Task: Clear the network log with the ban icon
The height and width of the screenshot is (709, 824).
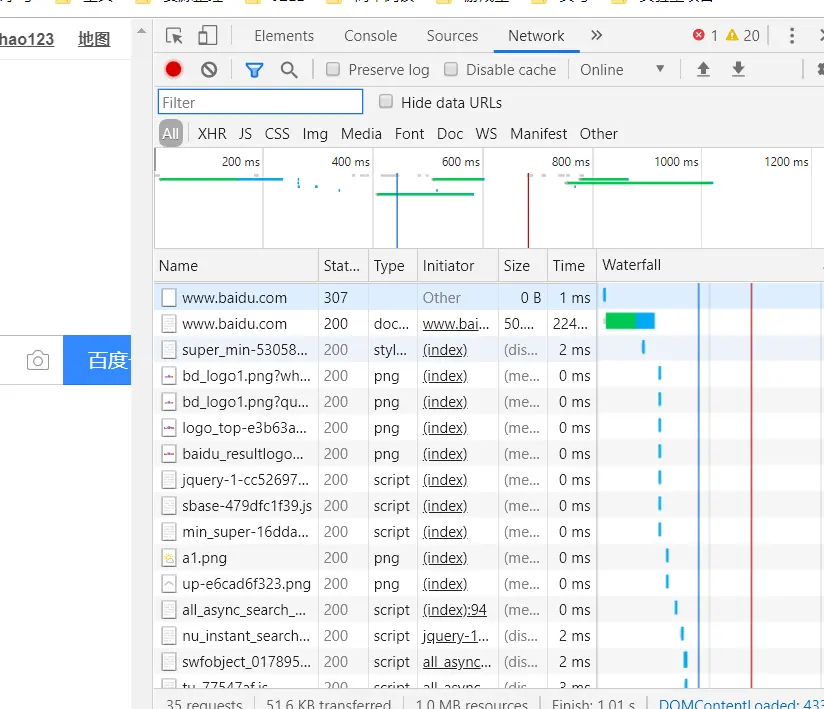Action: pos(209,69)
